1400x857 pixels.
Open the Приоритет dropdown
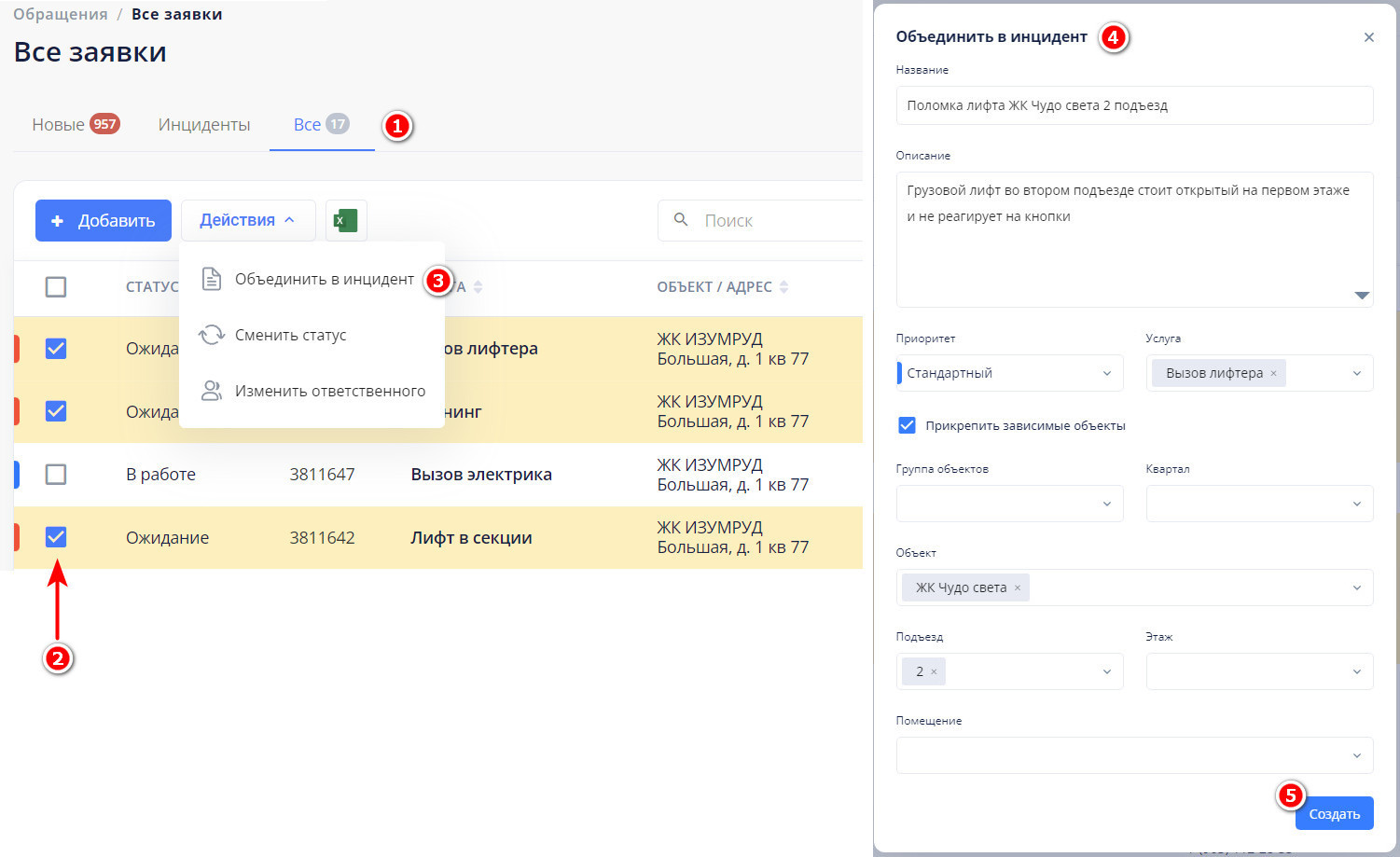coord(1010,373)
